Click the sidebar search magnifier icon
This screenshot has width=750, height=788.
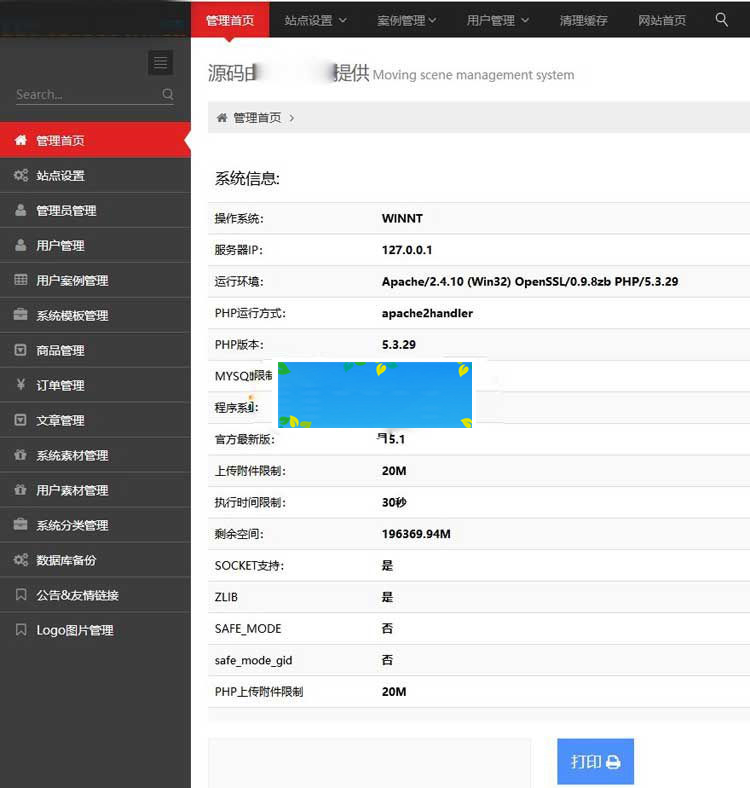167,95
